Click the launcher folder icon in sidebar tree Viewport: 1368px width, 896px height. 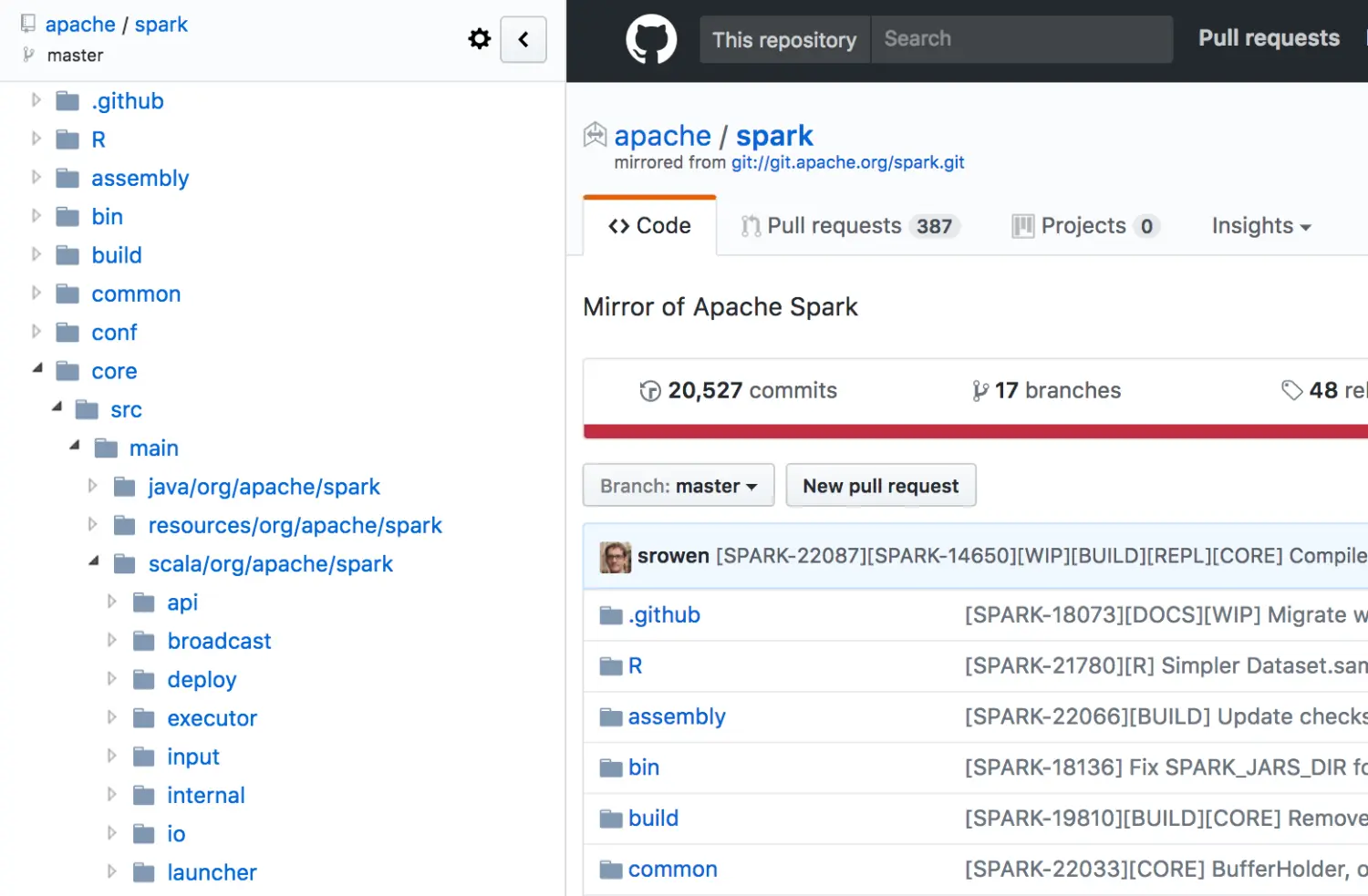144,872
